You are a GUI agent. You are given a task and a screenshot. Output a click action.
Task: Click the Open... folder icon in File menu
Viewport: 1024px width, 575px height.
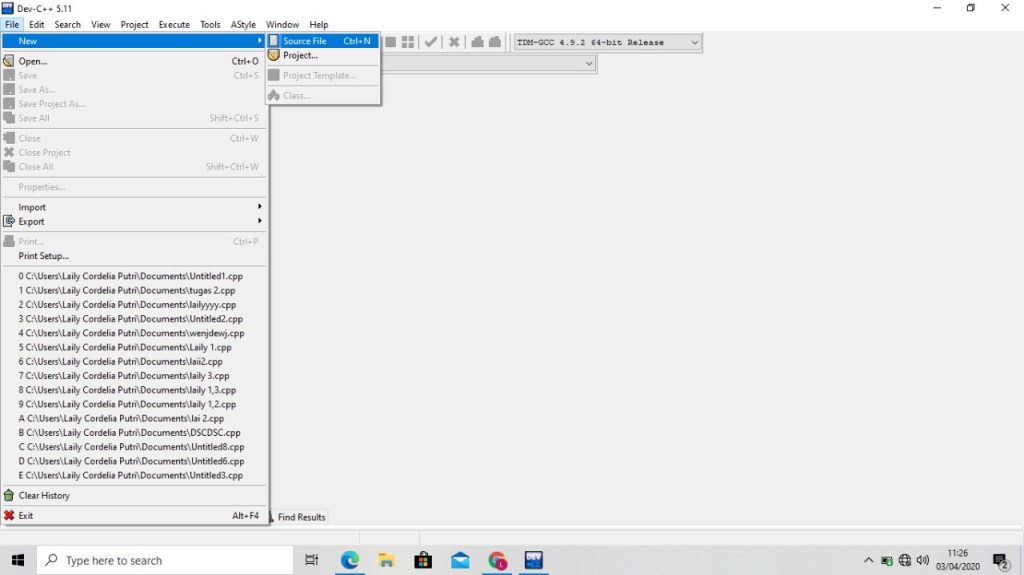(9, 61)
